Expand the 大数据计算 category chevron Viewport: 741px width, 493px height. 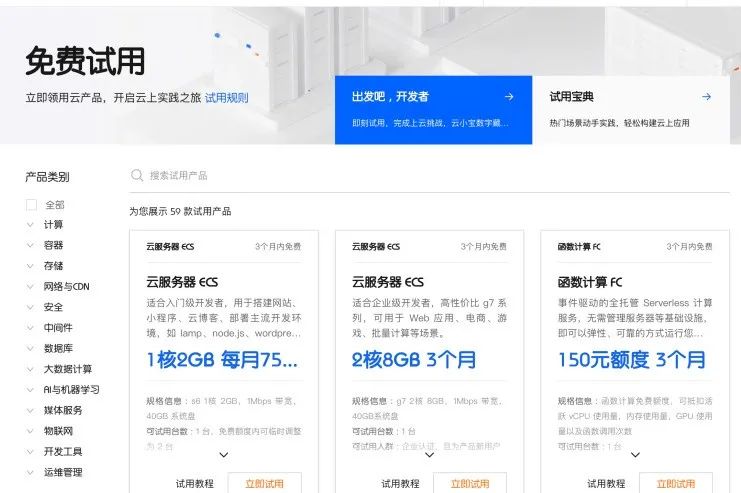click(30, 369)
